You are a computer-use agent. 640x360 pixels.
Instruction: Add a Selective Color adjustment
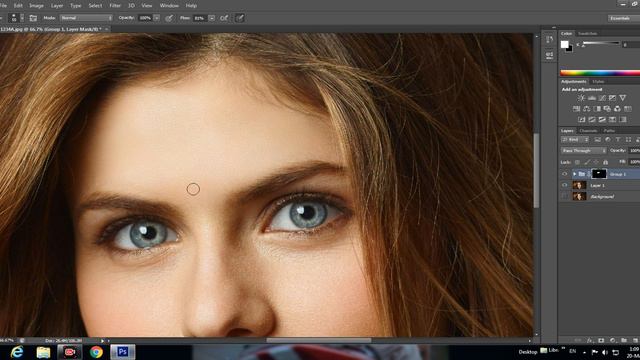click(612, 119)
